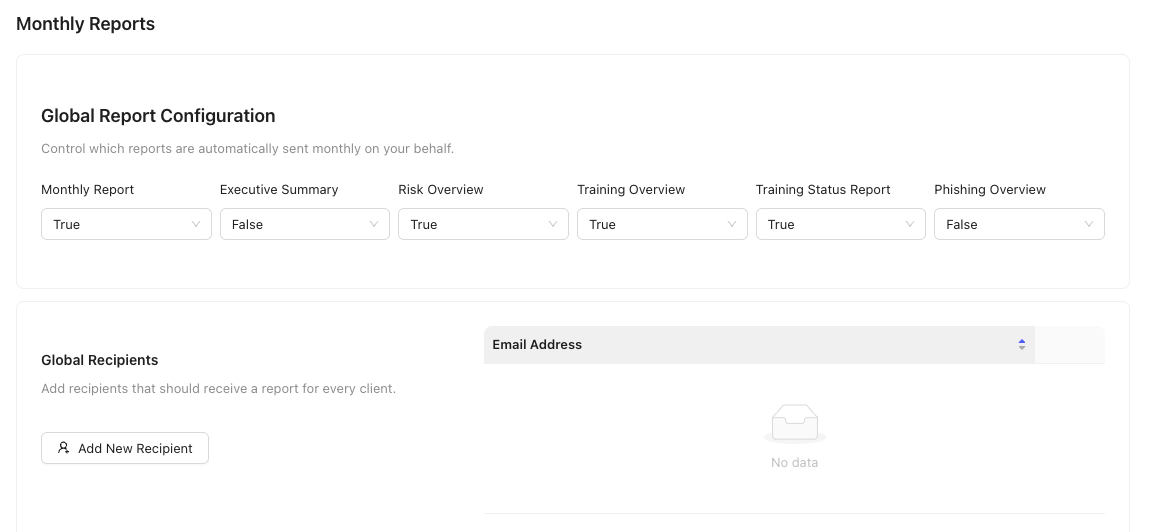Click the Global Report Configuration heading
Viewport: 1158px width, 532px height.
pos(158,116)
